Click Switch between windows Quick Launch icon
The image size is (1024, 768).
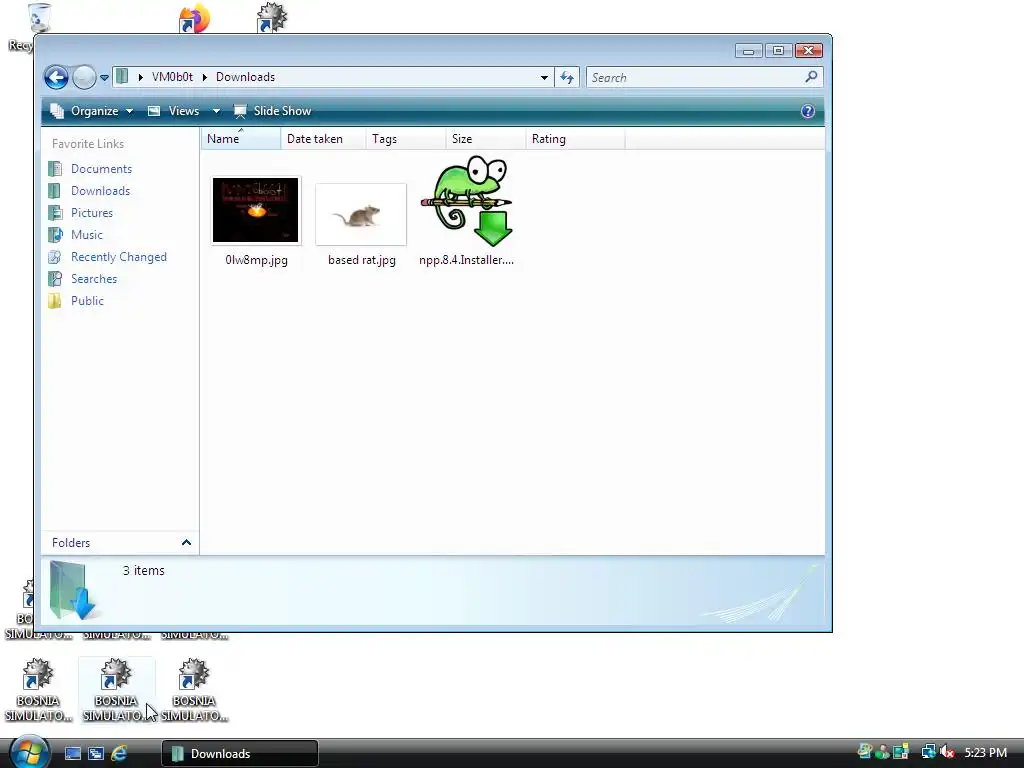point(96,754)
